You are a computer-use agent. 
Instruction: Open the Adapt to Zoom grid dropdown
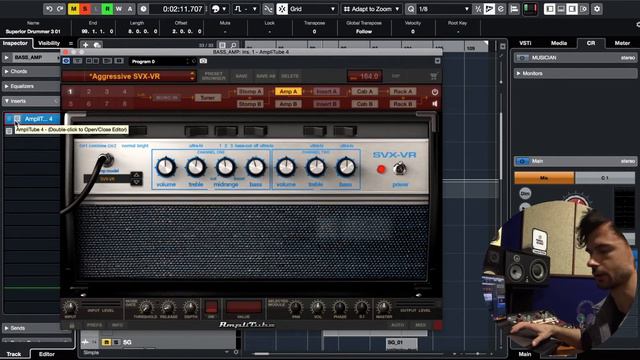click(371, 9)
